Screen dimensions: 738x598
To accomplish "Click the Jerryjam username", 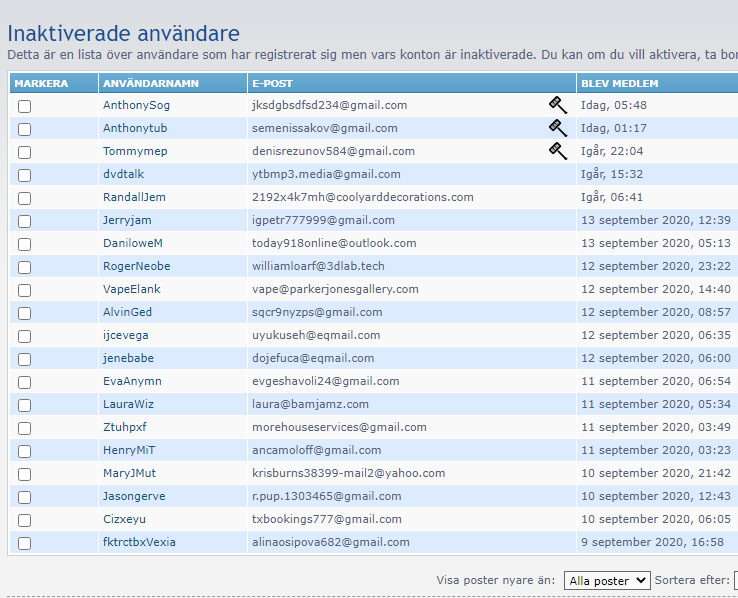I will tap(127, 220).
